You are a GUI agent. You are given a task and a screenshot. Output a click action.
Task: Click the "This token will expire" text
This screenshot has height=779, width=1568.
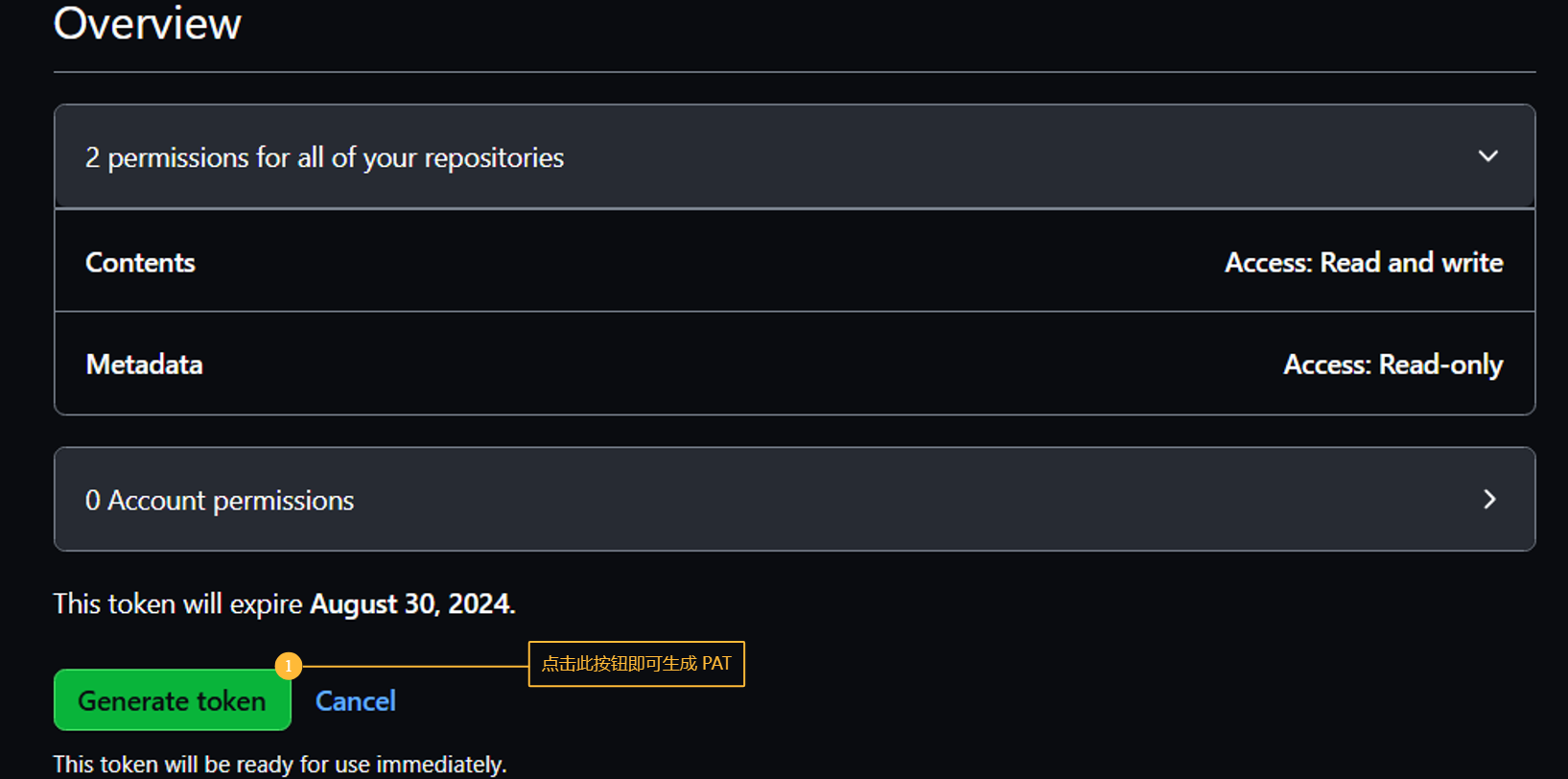point(177,603)
